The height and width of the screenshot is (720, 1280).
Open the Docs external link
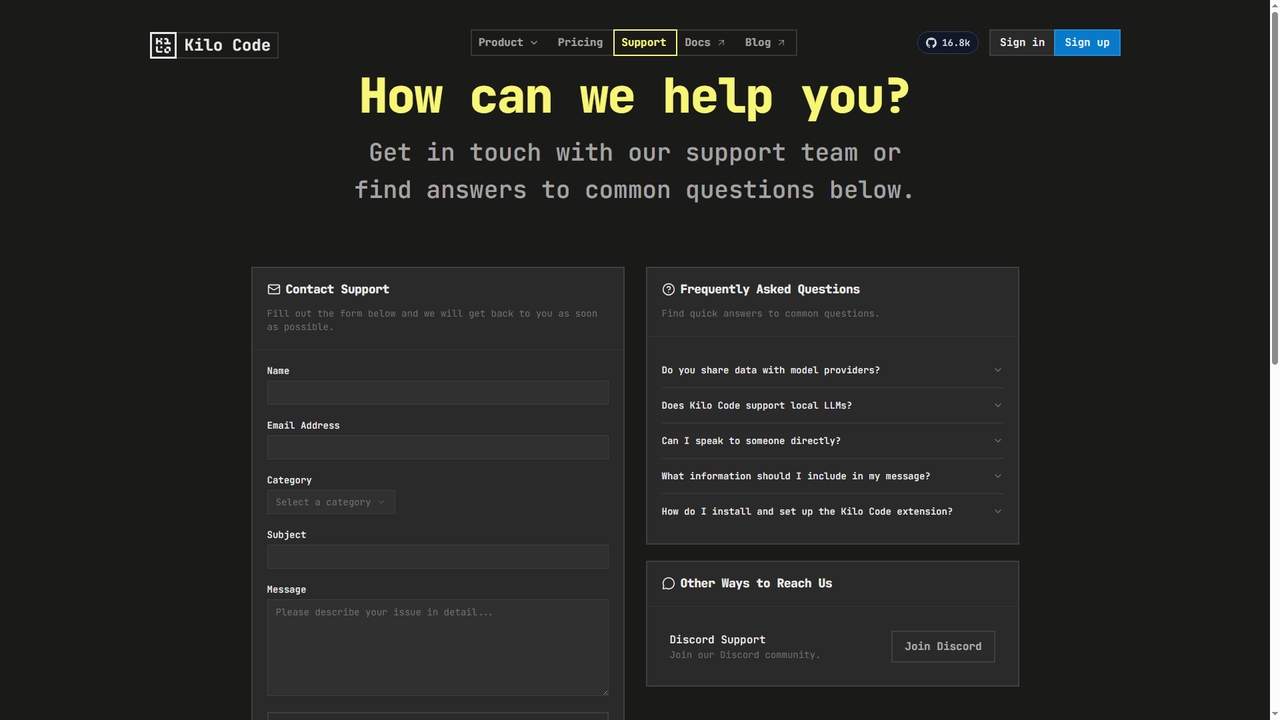705,43
